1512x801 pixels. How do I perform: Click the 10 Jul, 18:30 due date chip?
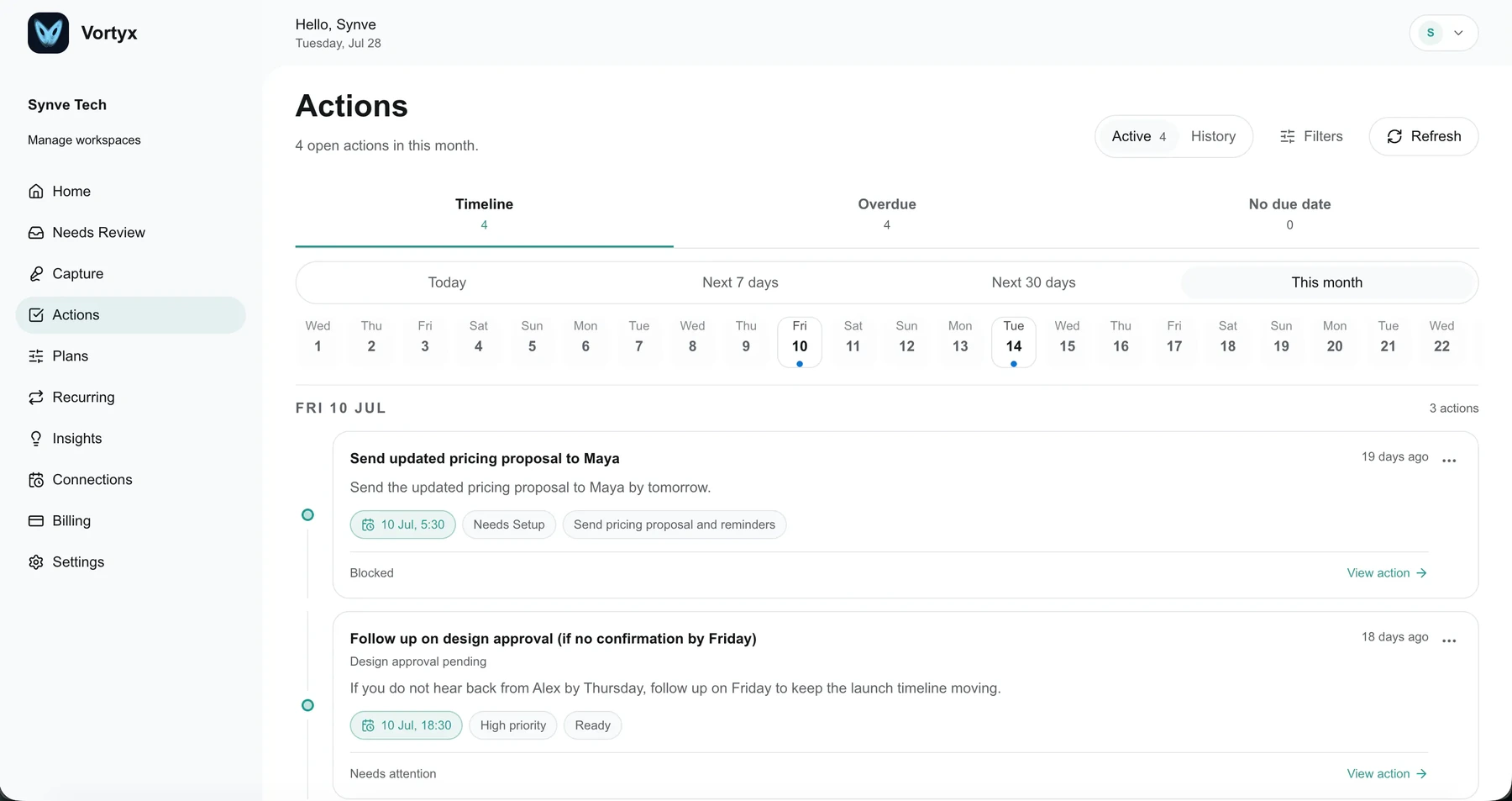(x=406, y=725)
